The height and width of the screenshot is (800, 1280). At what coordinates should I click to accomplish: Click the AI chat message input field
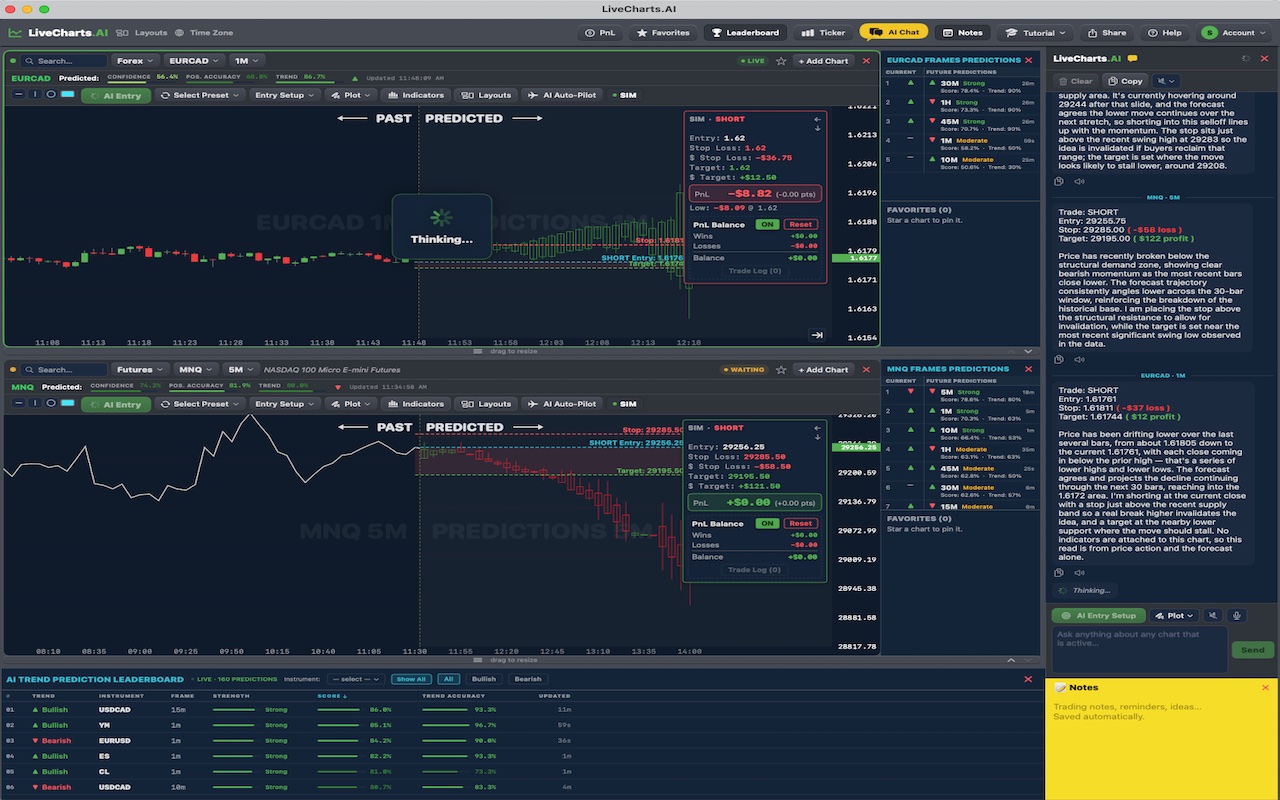(x=1139, y=648)
